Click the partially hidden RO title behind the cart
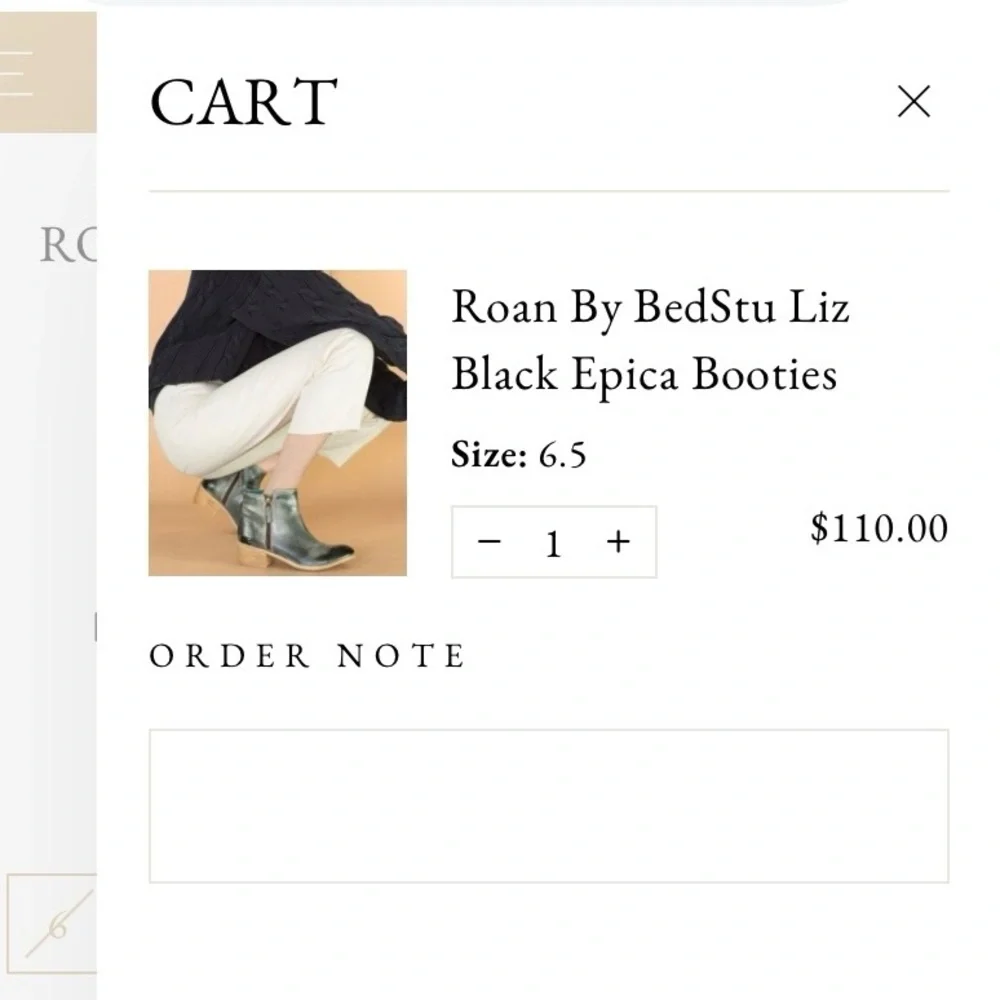Viewport: 1000px width, 1000px height. pyautogui.click(x=68, y=245)
